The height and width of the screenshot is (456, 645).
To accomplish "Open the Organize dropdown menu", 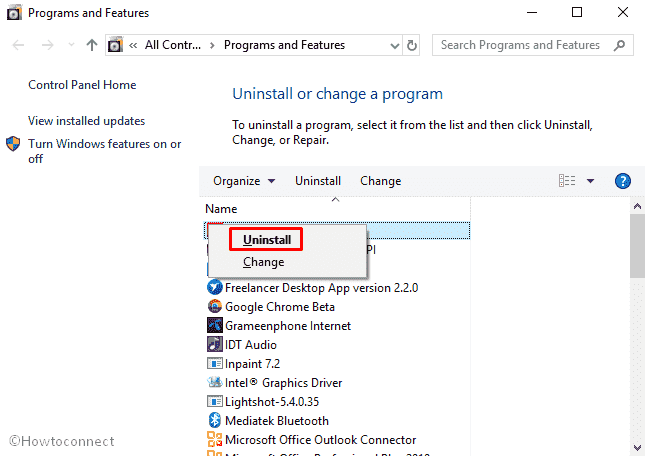I will click(244, 181).
